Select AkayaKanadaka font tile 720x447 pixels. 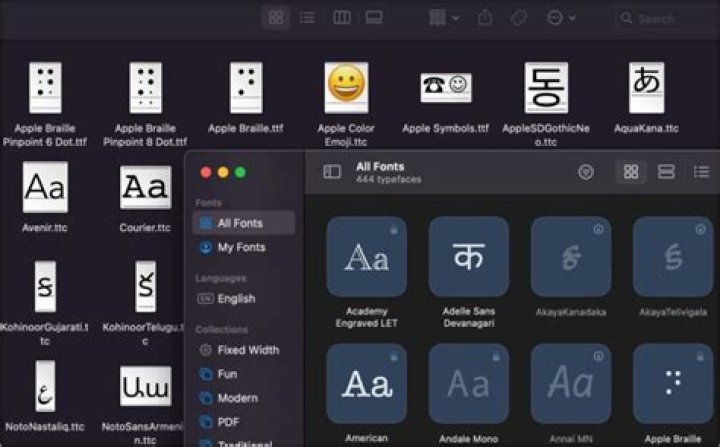[x=571, y=257]
